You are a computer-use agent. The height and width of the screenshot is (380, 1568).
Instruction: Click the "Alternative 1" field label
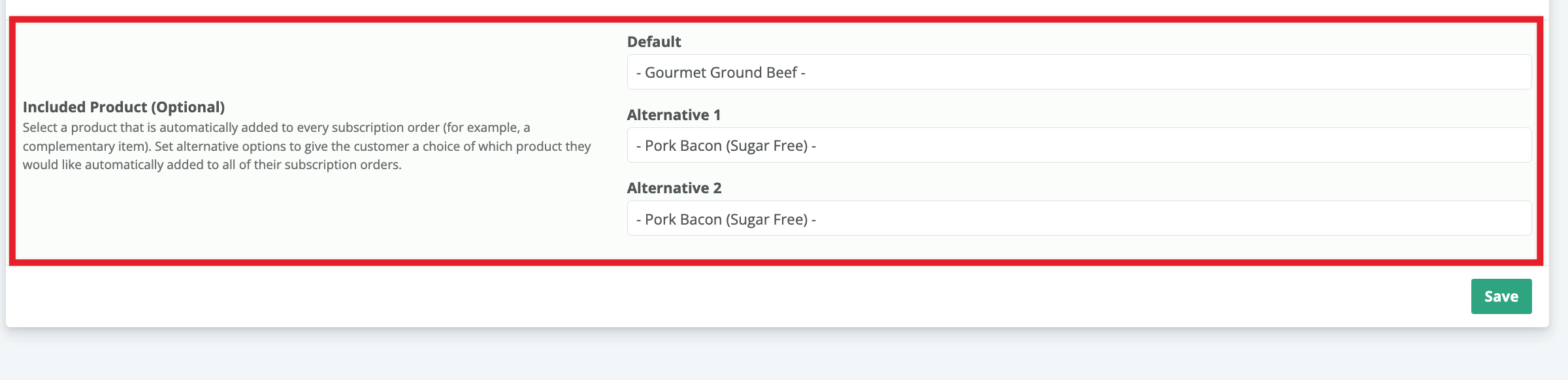click(674, 115)
